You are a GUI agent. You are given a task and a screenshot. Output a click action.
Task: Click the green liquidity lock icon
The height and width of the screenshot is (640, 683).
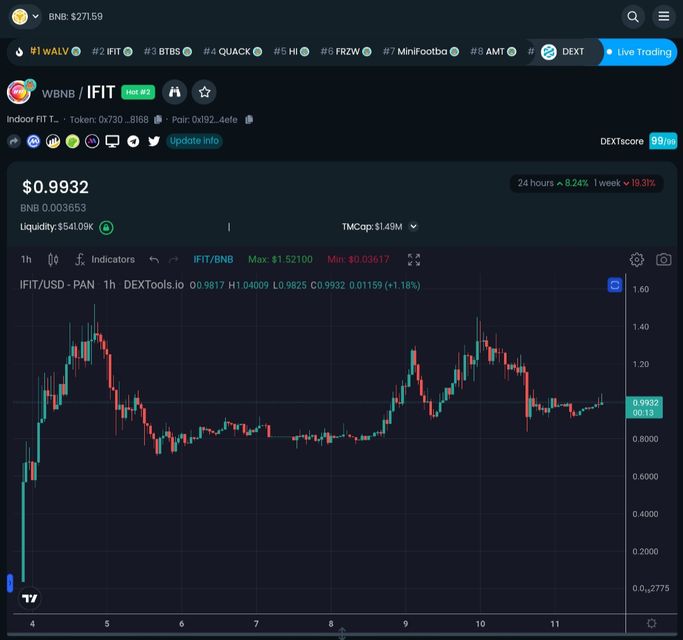pos(106,227)
